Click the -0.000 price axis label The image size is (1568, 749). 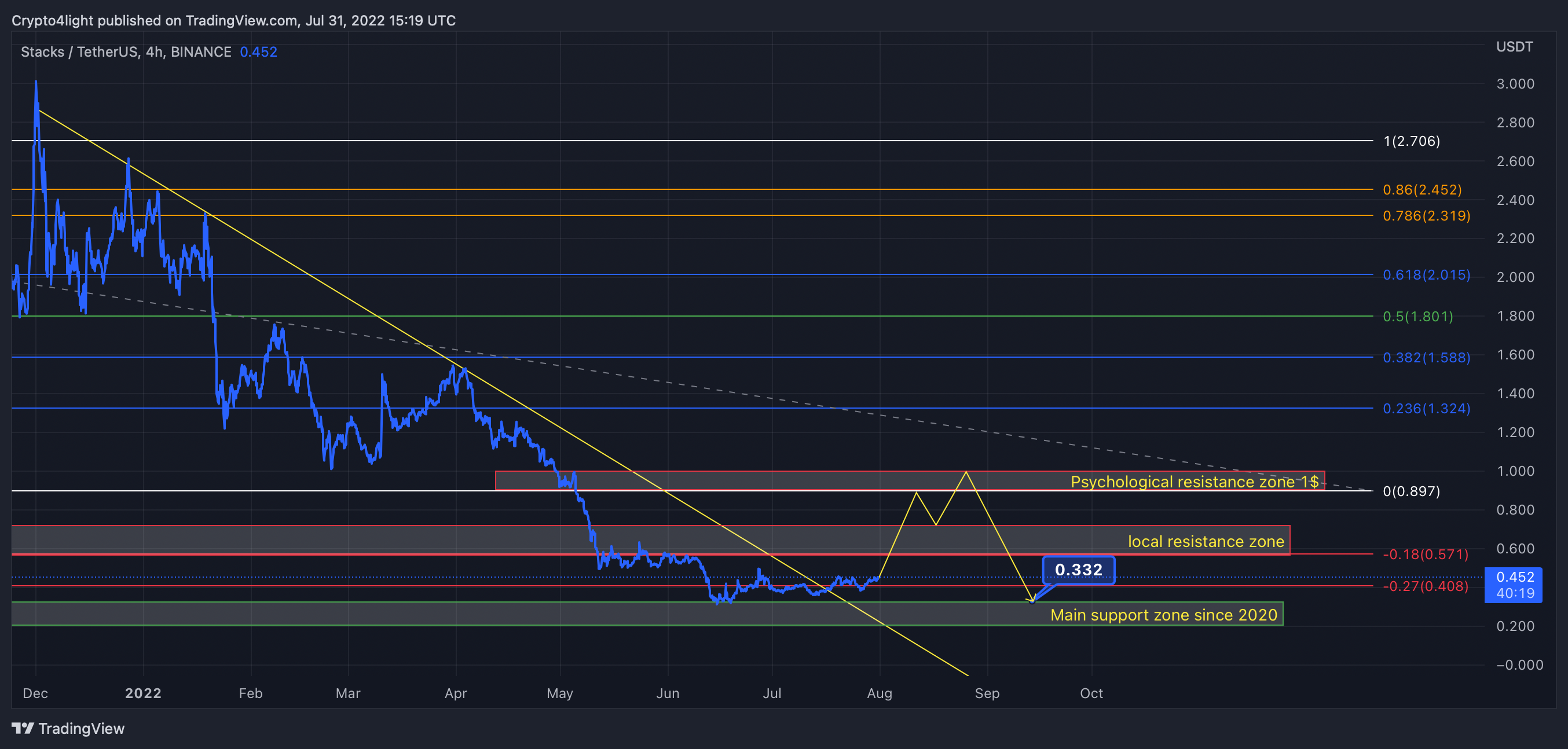(x=1520, y=665)
